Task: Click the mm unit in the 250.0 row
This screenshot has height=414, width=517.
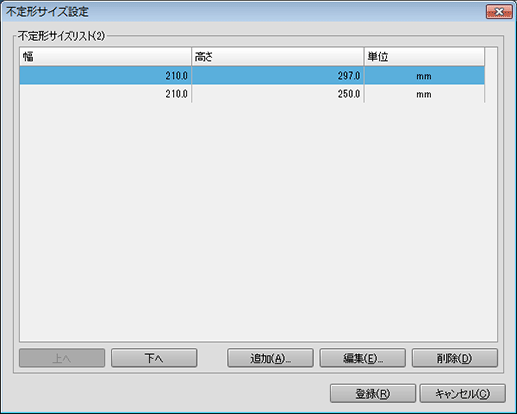Action: pos(424,95)
